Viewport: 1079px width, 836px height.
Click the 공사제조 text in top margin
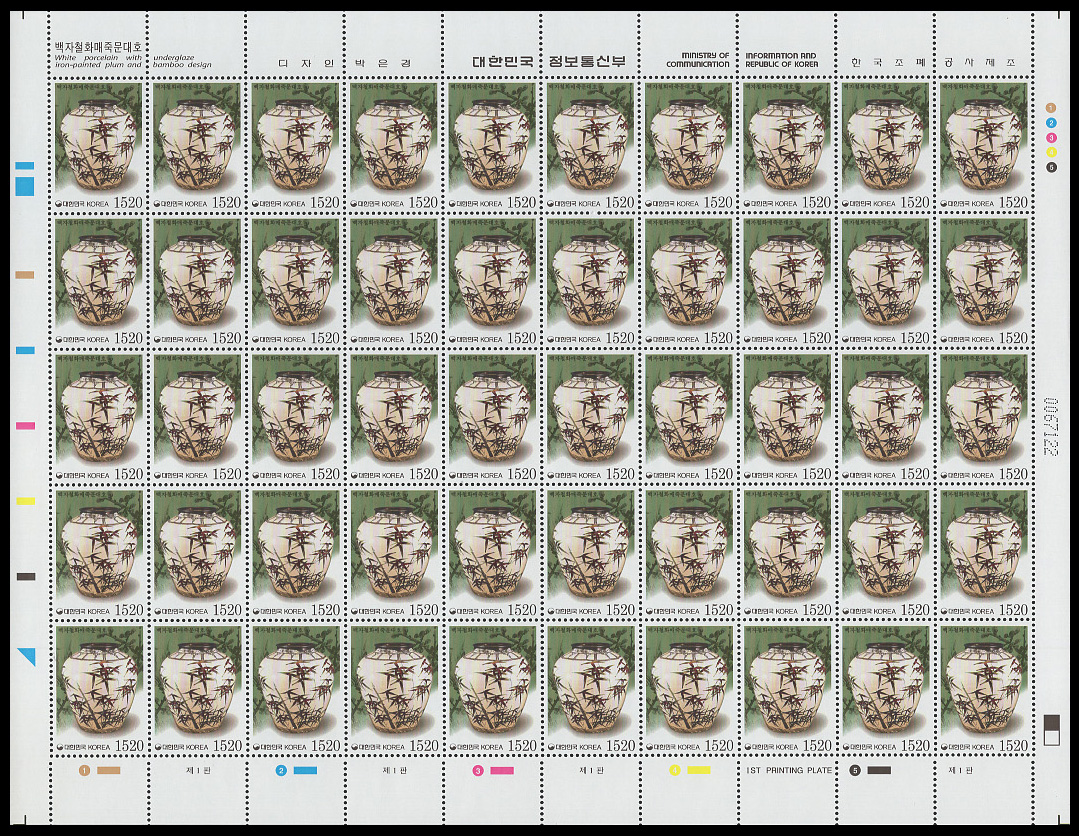pos(979,63)
